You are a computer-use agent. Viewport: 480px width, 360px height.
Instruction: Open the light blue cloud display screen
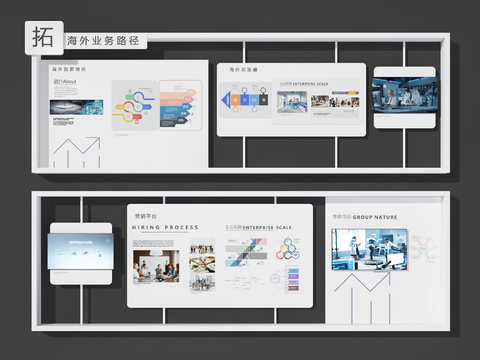click(81, 251)
